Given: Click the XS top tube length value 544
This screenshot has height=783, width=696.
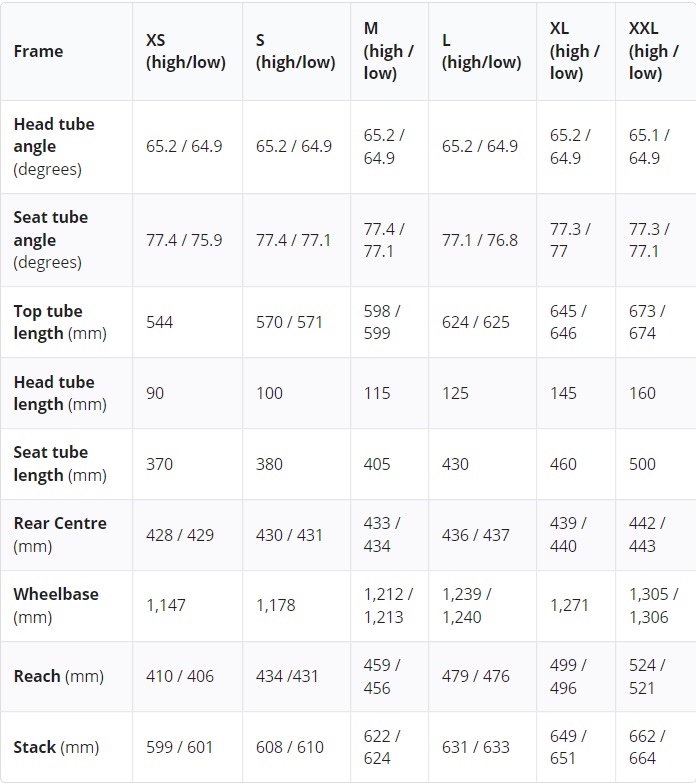Looking at the screenshot, I should pyautogui.click(x=160, y=322).
